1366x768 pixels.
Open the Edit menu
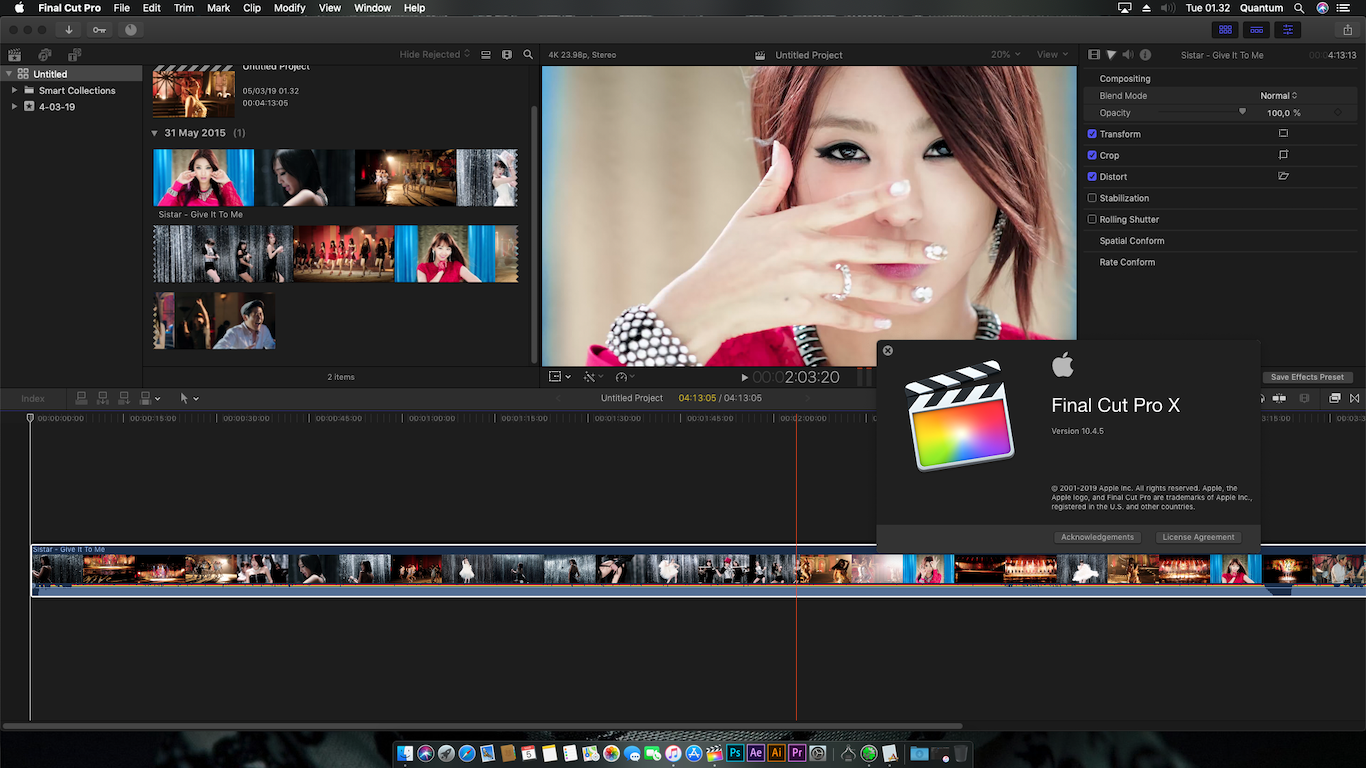click(x=151, y=8)
